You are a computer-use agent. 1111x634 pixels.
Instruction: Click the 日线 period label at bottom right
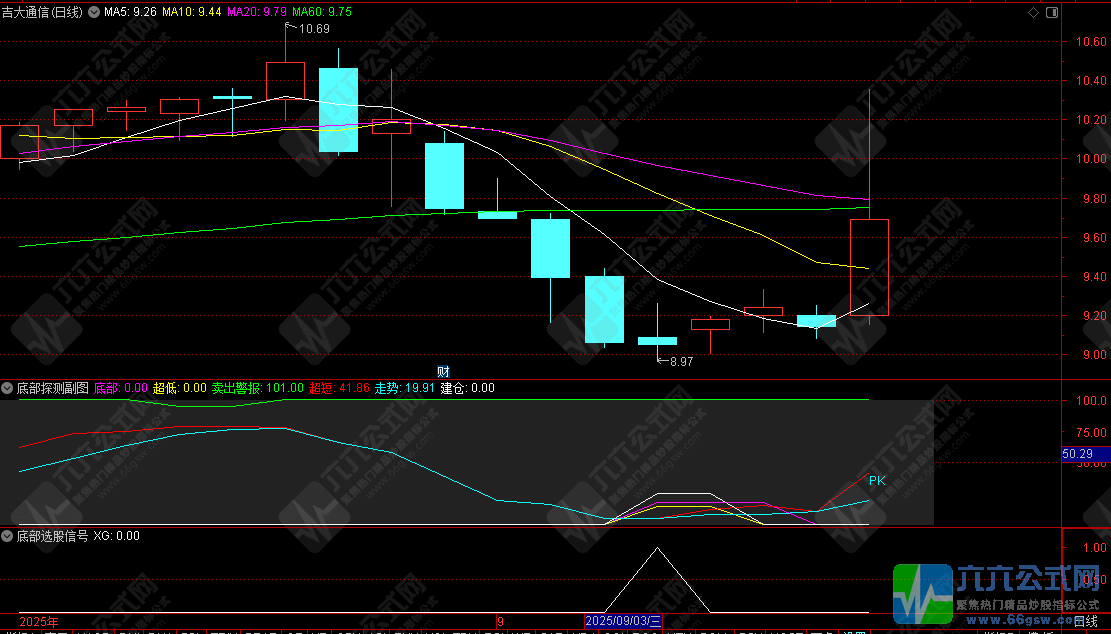(1086, 621)
